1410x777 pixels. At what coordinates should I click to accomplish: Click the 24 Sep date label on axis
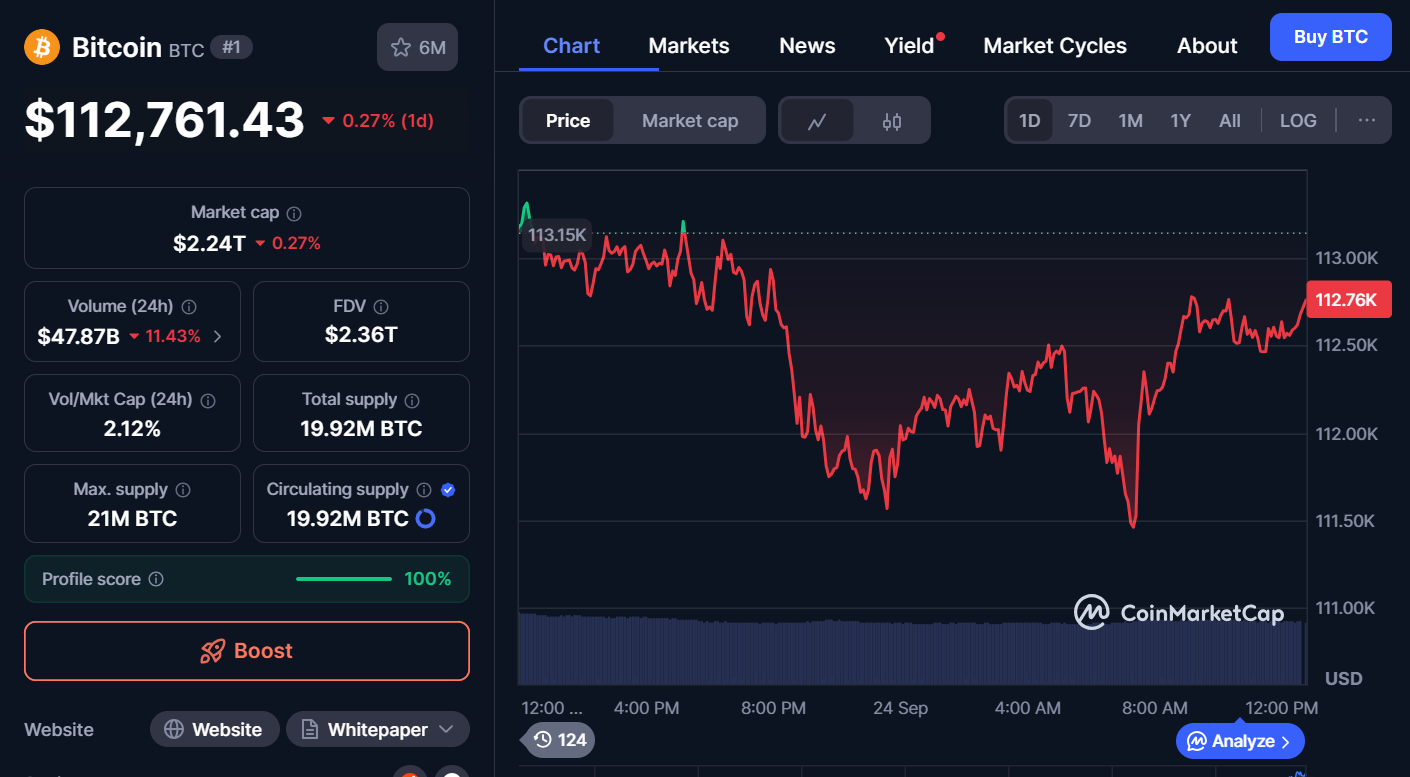coord(900,708)
